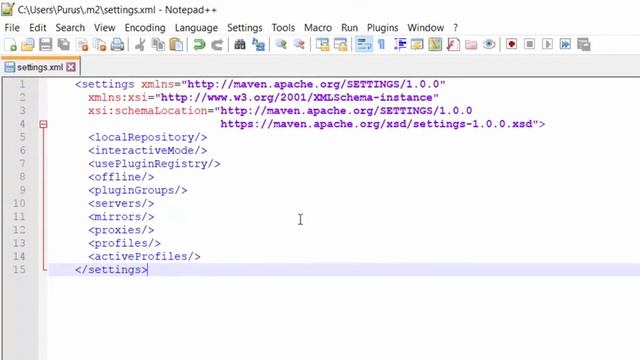Click the Redo toolbar icon
640x360 pixels.
217,44
